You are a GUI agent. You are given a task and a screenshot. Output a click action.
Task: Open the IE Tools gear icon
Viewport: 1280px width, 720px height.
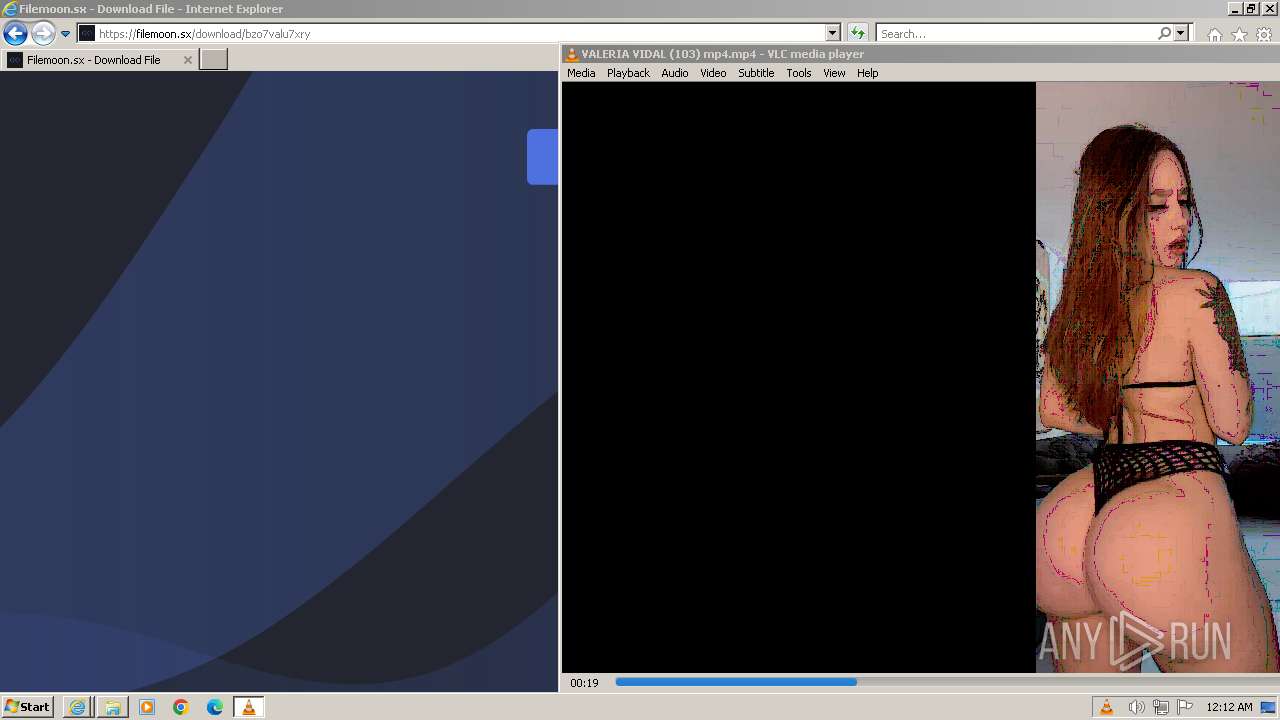click(1264, 35)
